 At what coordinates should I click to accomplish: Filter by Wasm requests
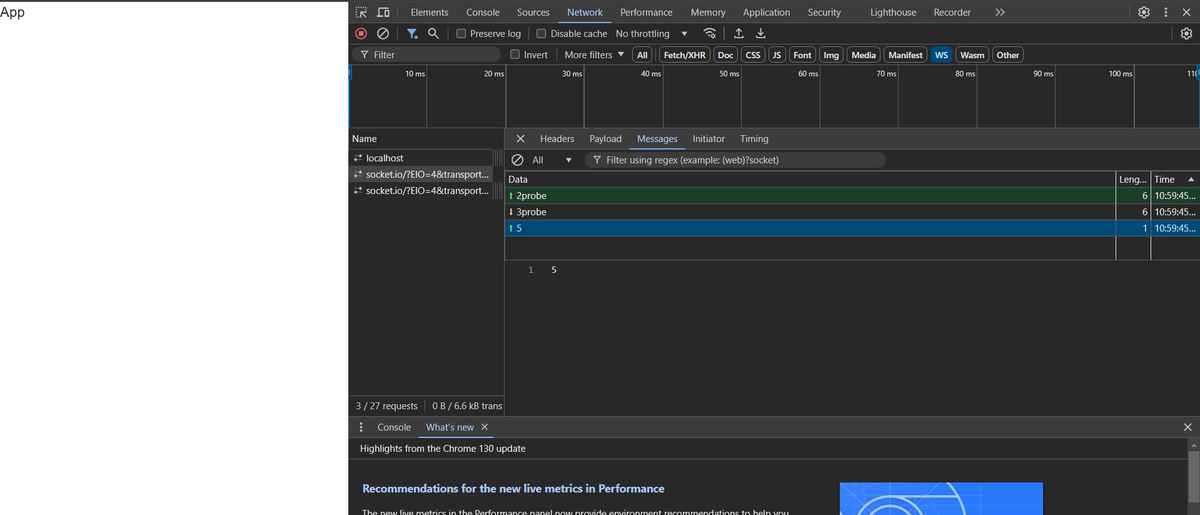(x=972, y=55)
